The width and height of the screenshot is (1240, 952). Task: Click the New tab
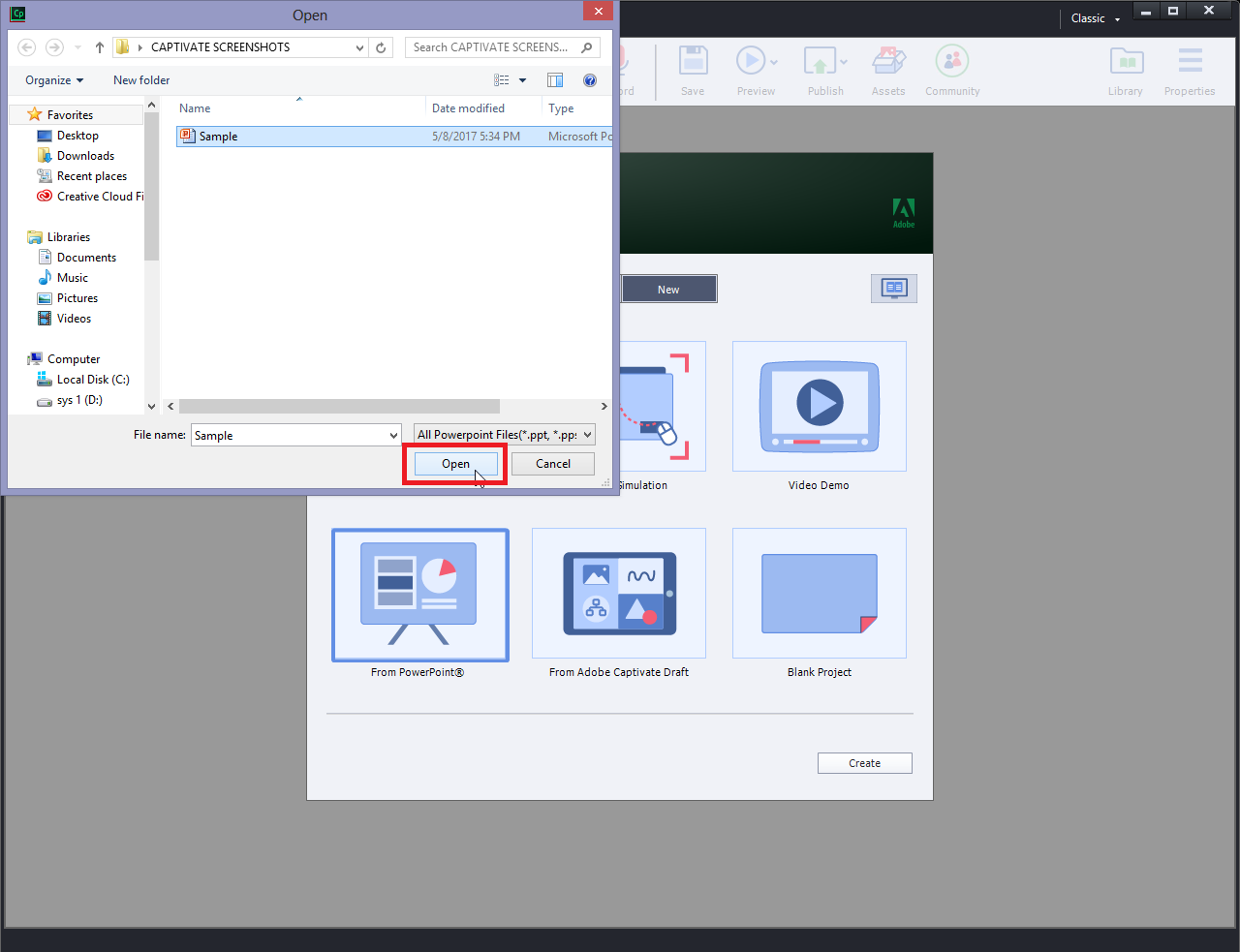point(668,289)
